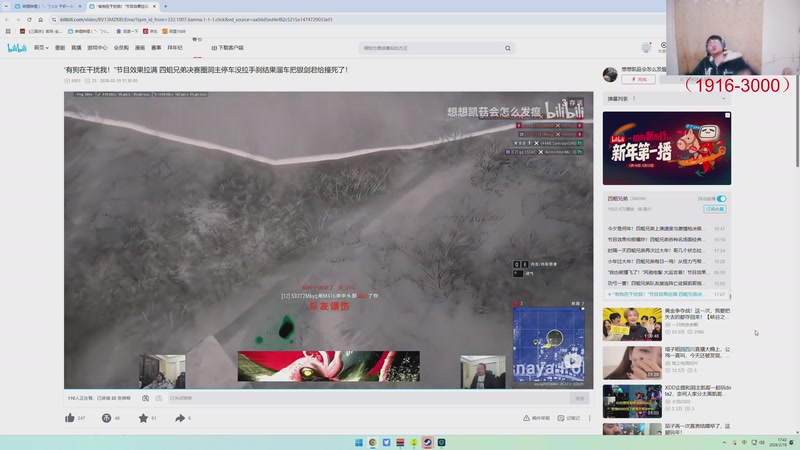Select playlist entry with duration 12:02

click(666, 283)
